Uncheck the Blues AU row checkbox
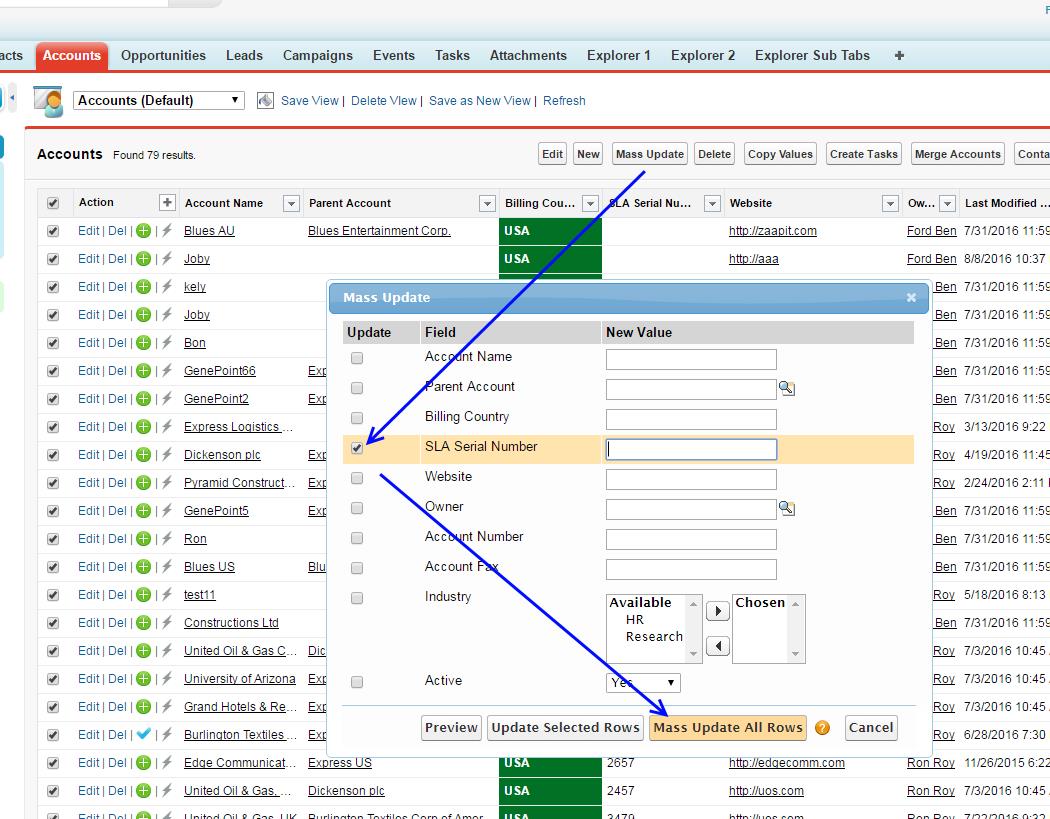 [x=53, y=231]
